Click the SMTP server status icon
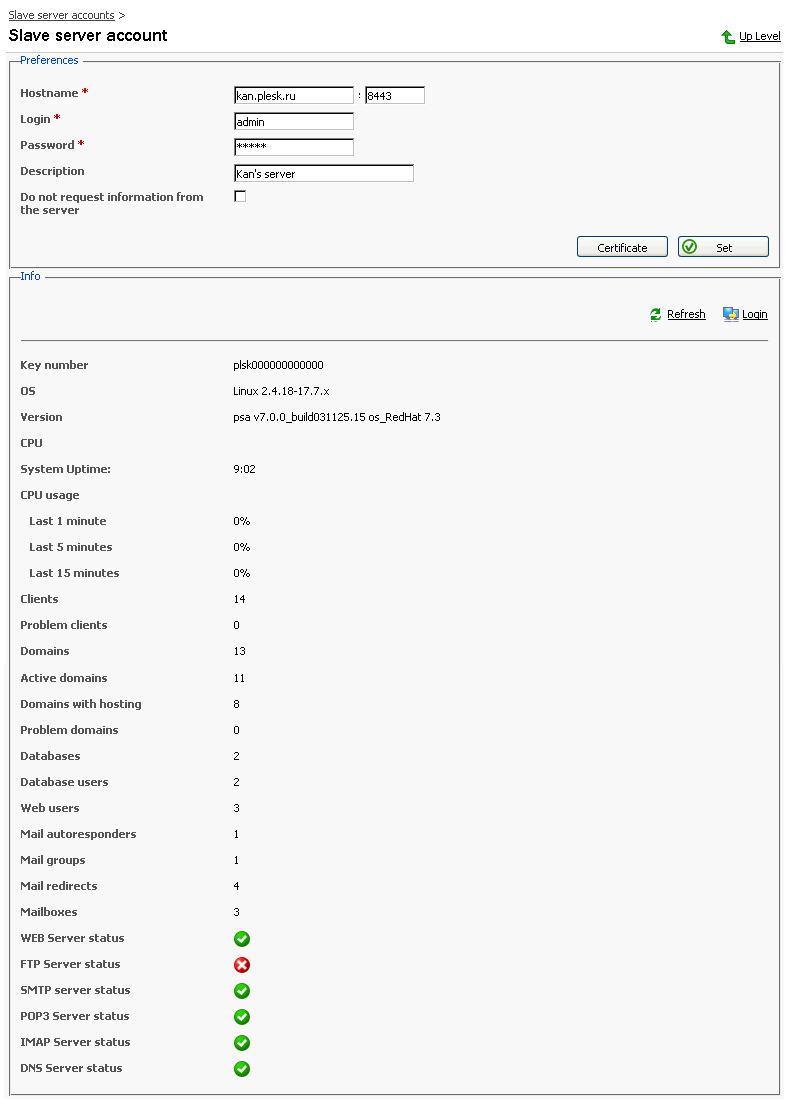Viewport: 791px width, 1101px height. 242,991
